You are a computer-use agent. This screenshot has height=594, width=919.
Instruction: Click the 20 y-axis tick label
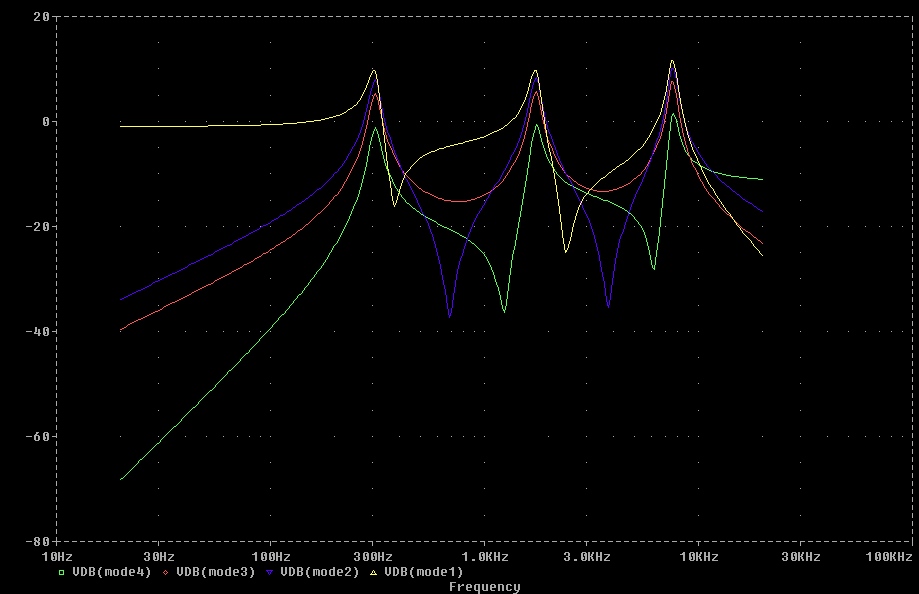coord(41,17)
